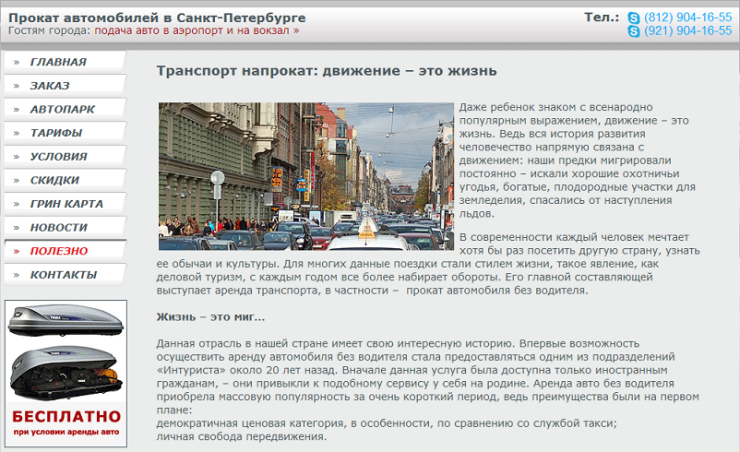Screen dimensions: 740x452
Task: Open the ГЛАВНАЯ menu item
Action: 65,62
